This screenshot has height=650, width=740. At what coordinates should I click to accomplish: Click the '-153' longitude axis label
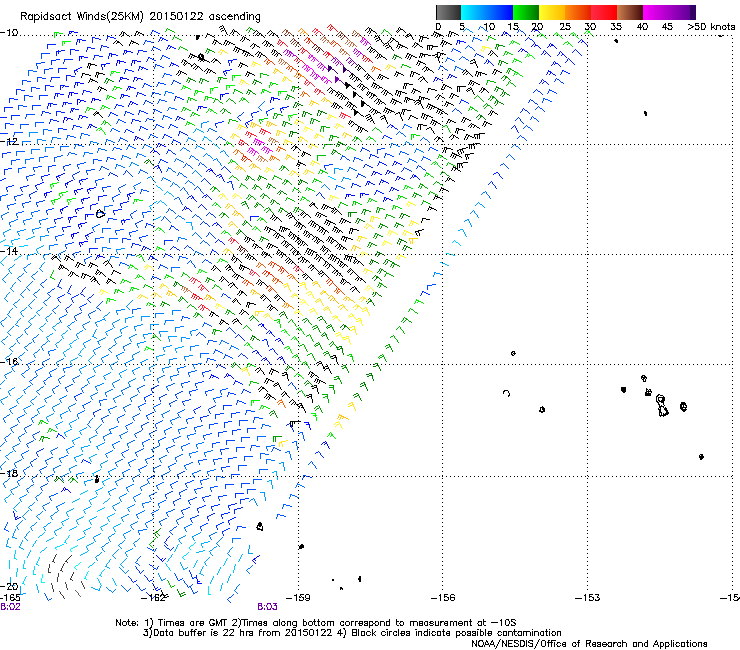coord(588,598)
